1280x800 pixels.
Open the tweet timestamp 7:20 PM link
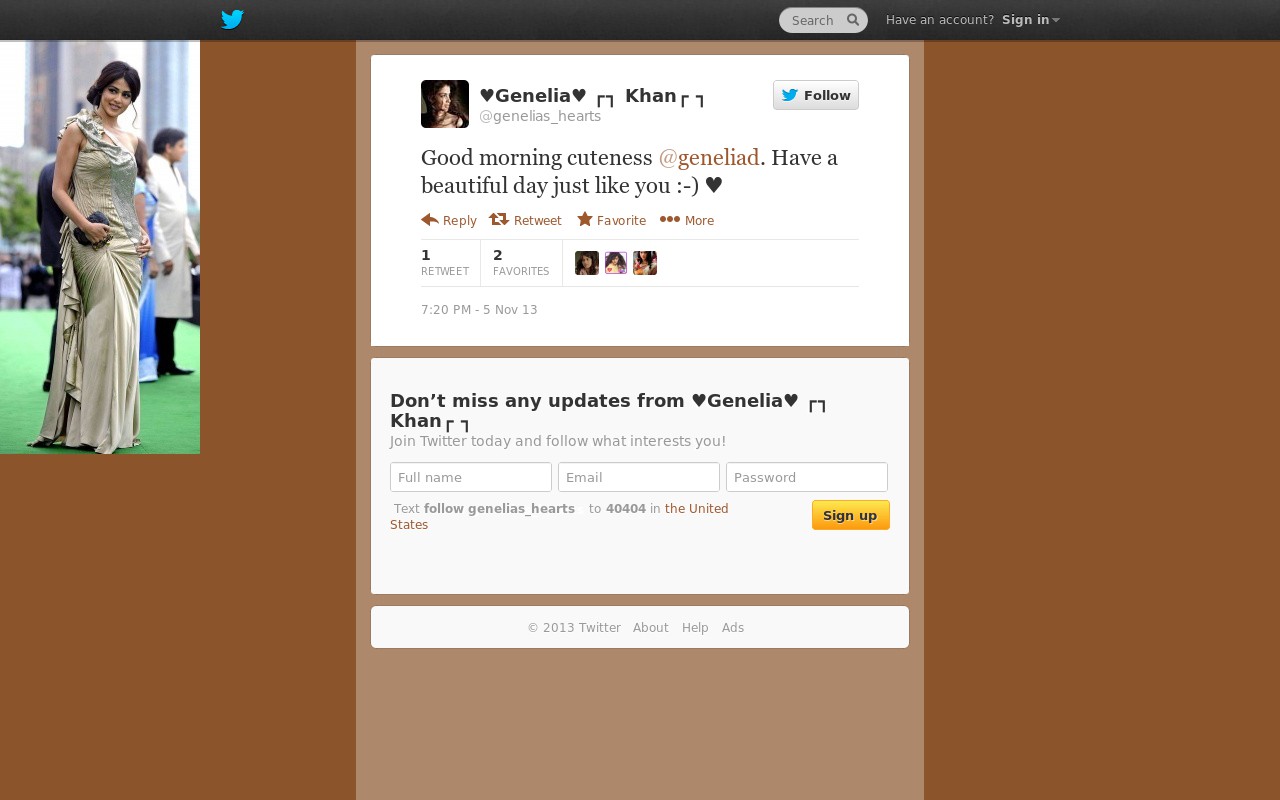tap(479, 310)
